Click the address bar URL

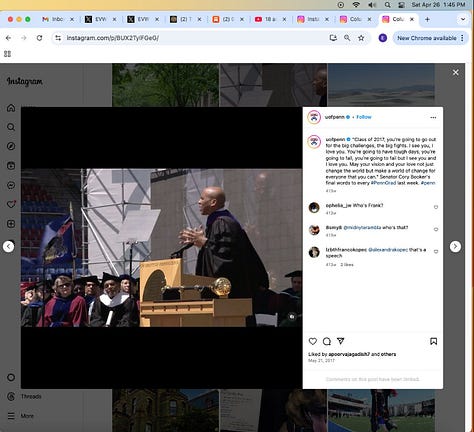(113, 38)
